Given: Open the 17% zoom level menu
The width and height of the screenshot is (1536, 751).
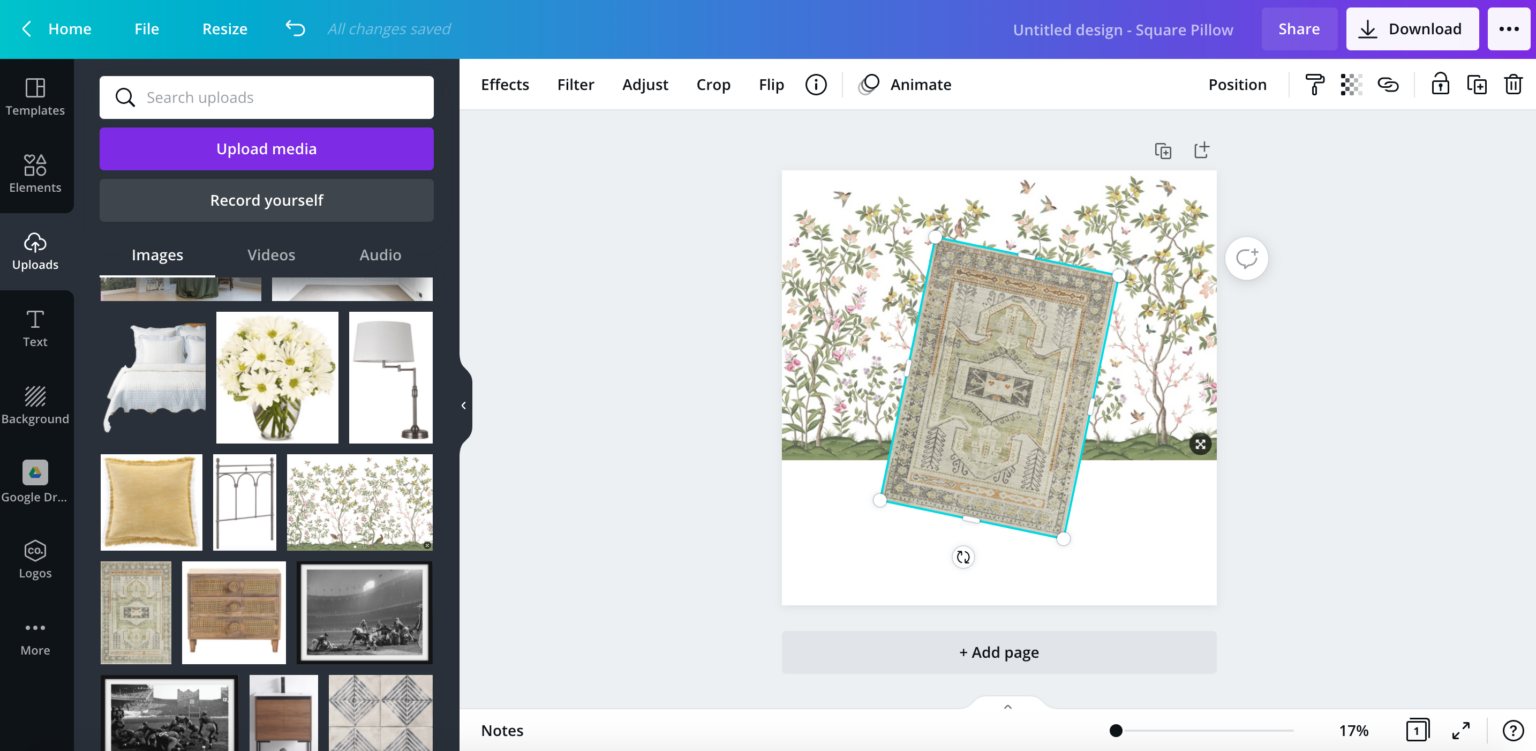Looking at the screenshot, I should pyautogui.click(x=1354, y=731).
